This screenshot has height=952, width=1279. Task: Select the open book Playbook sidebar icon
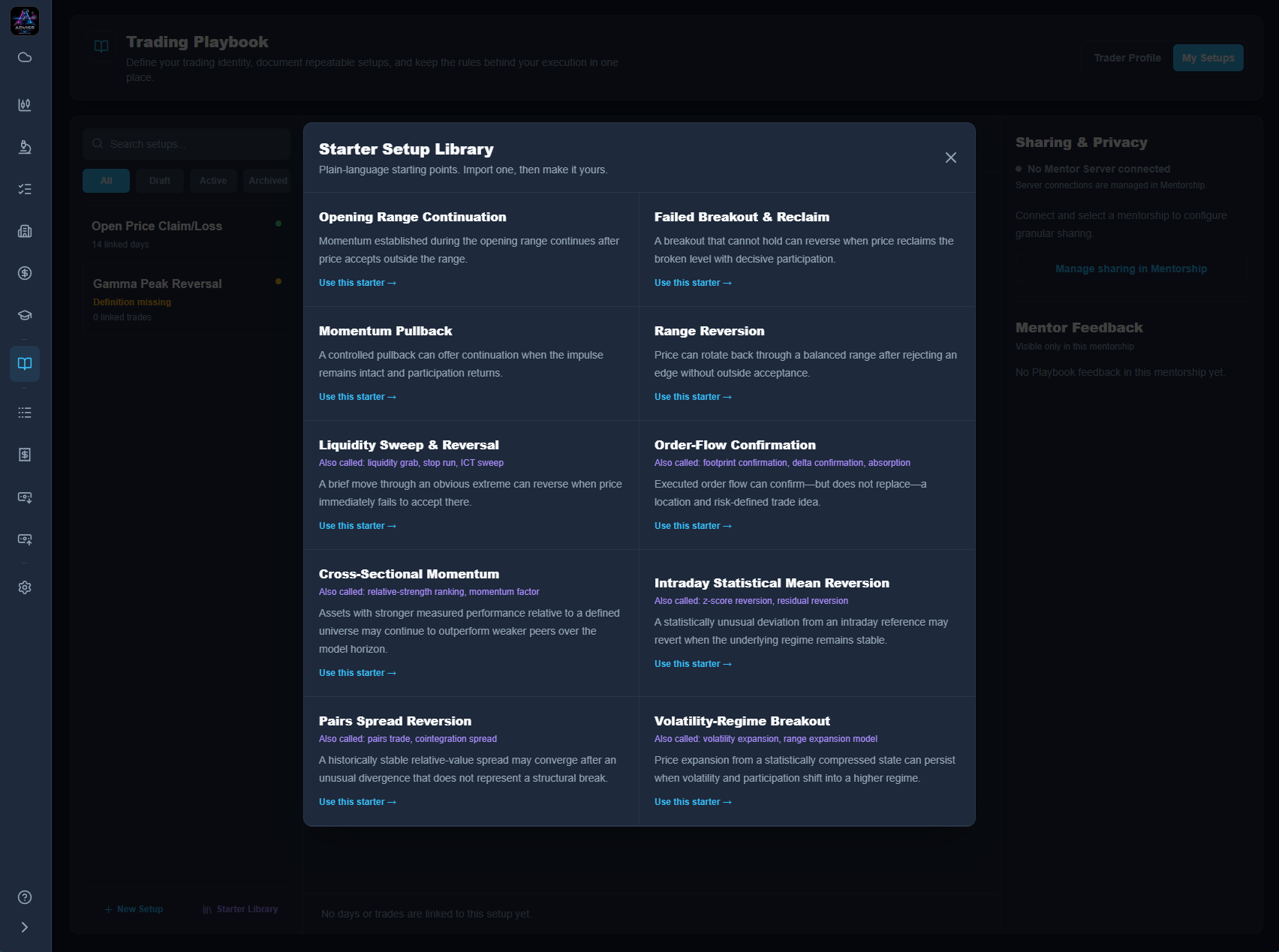[x=25, y=364]
